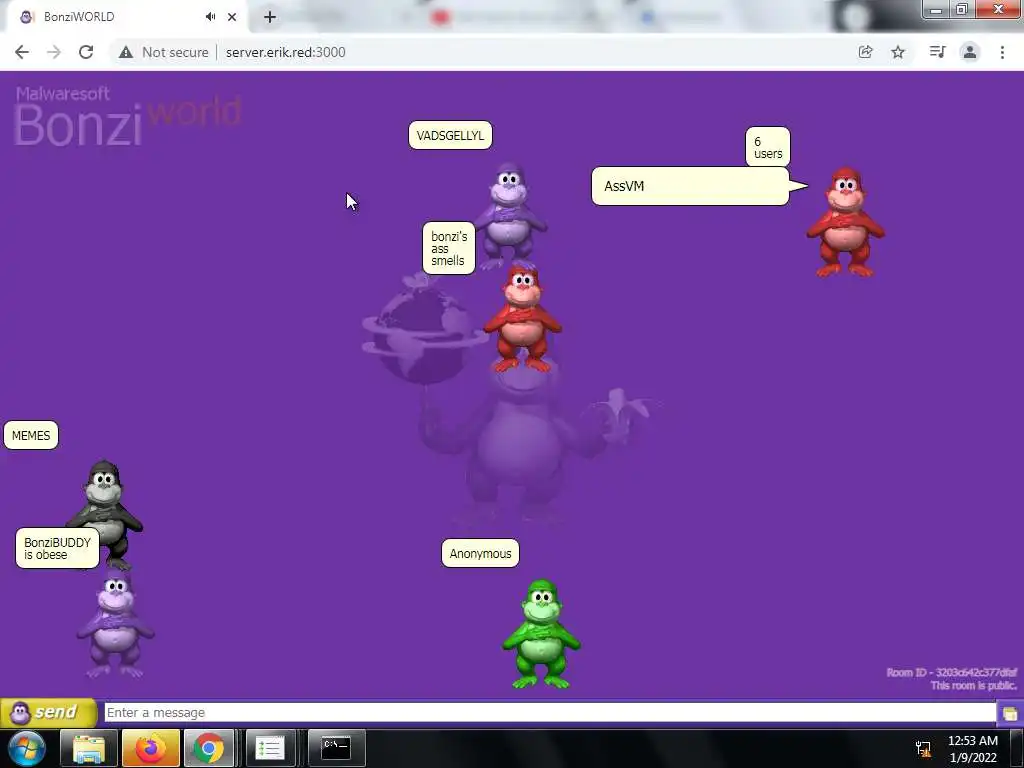Image resolution: width=1024 pixels, height=768 pixels.
Task: Focus the Enter a message field
Action: (550, 712)
